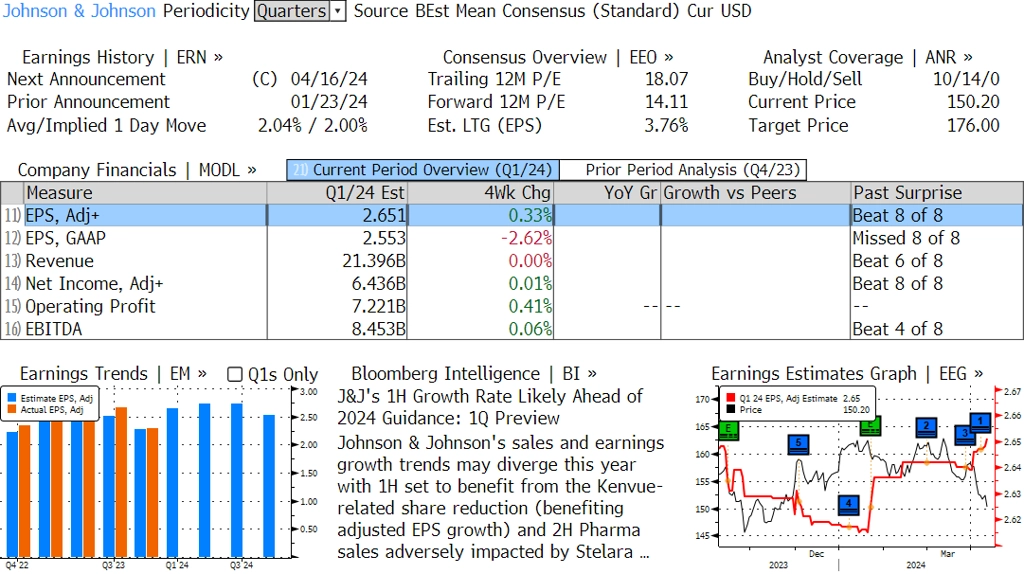Viewport: 1024px width, 574px height.
Task: Click the blue marker numbered 5 on graph
Action: click(798, 443)
